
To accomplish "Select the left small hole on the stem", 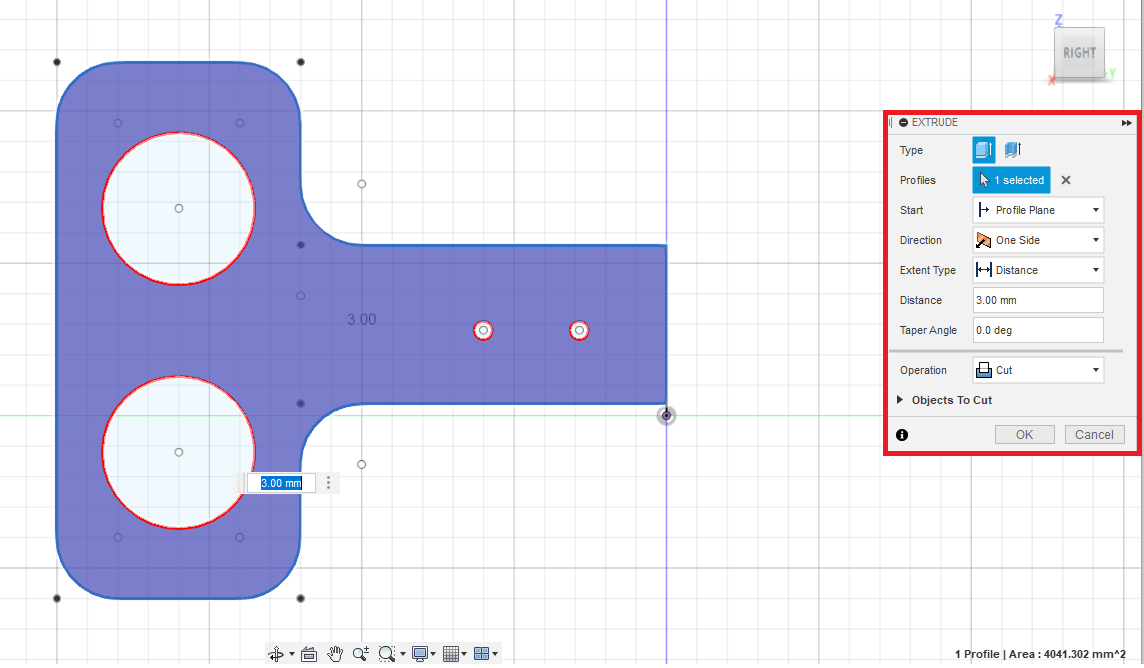I will coord(483,330).
